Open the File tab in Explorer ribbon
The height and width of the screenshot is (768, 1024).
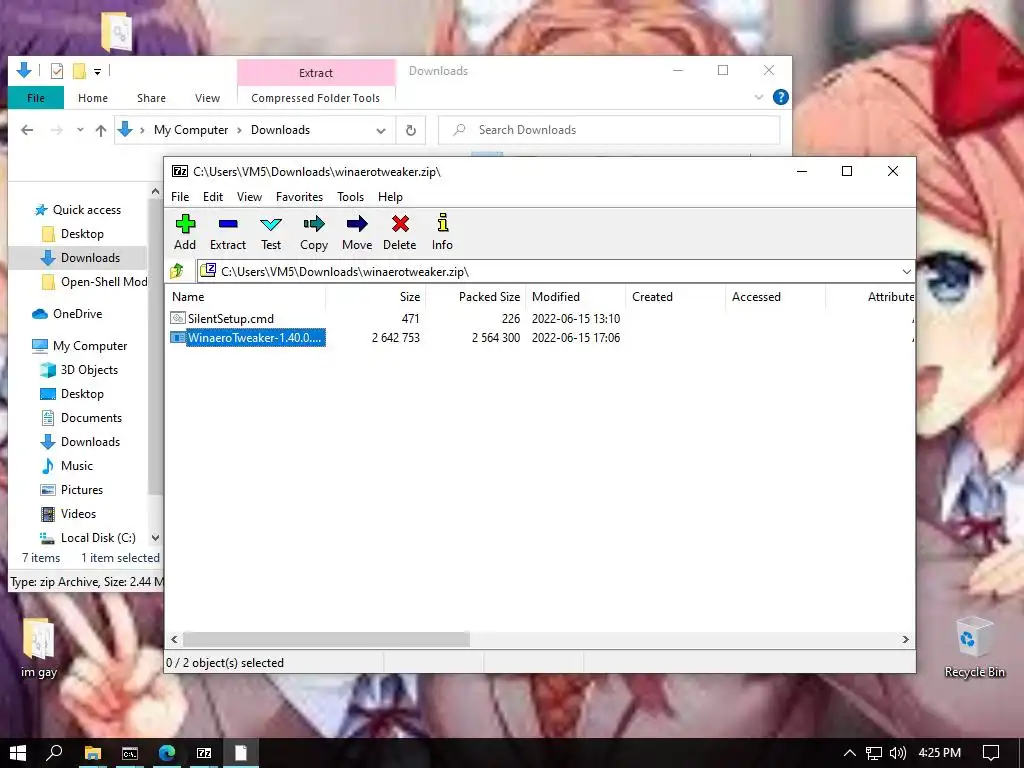(x=36, y=98)
